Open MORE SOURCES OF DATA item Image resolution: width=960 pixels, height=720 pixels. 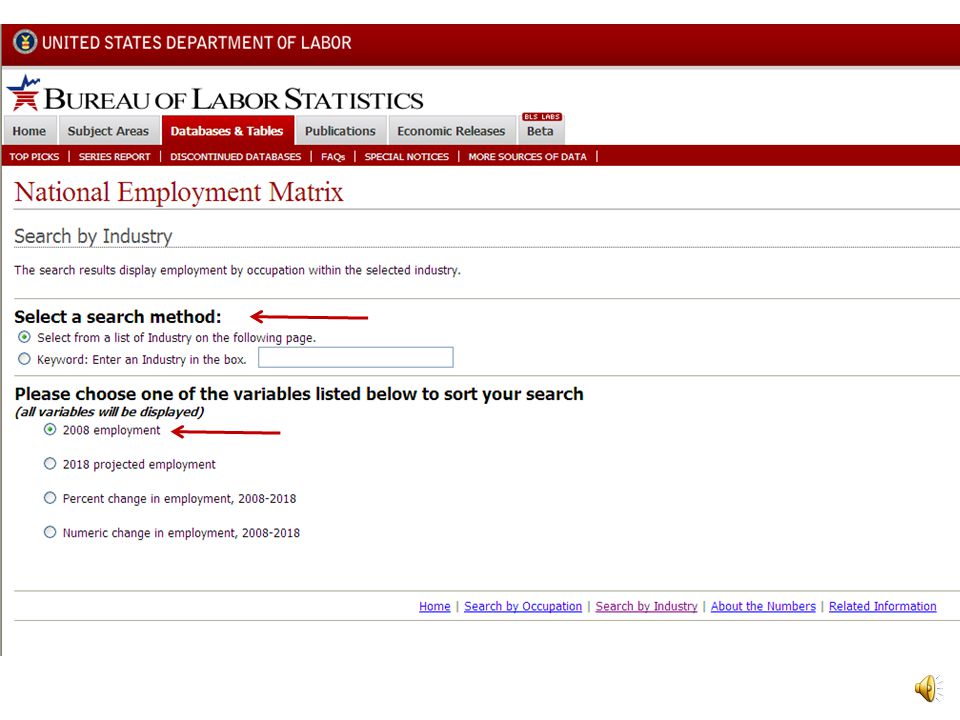[527, 157]
